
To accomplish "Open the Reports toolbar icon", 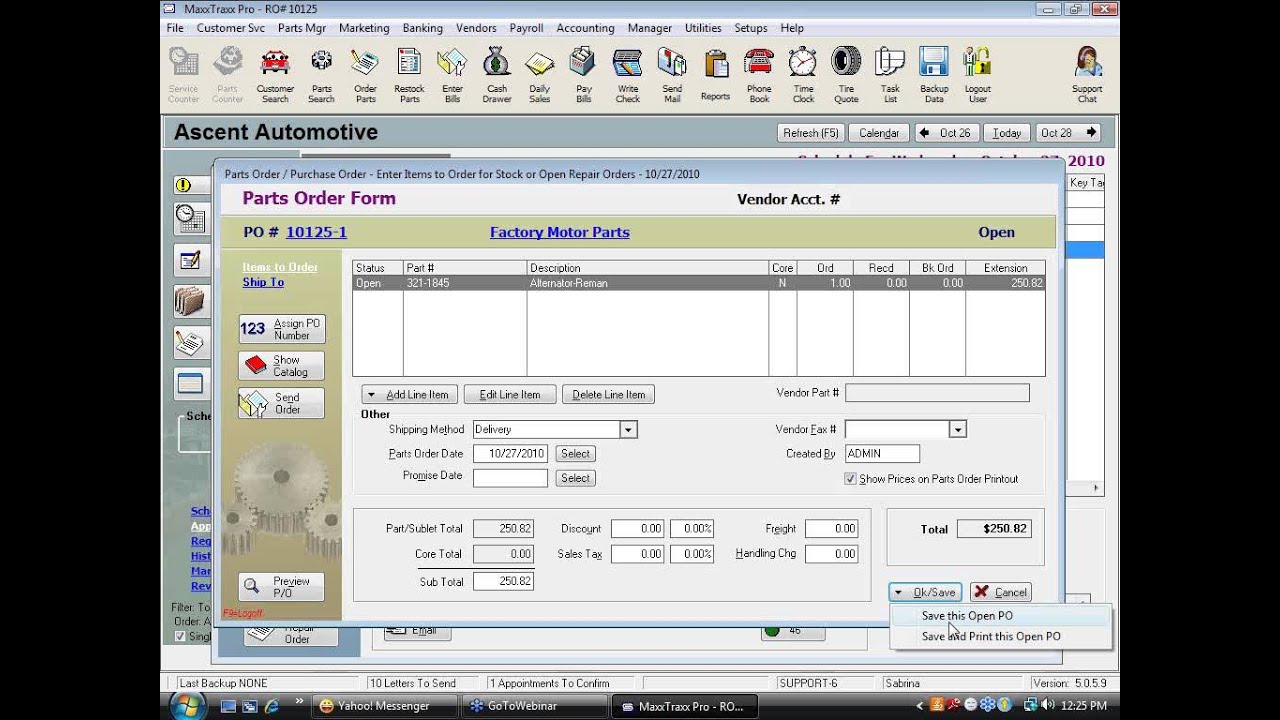I will (x=715, y=75).
